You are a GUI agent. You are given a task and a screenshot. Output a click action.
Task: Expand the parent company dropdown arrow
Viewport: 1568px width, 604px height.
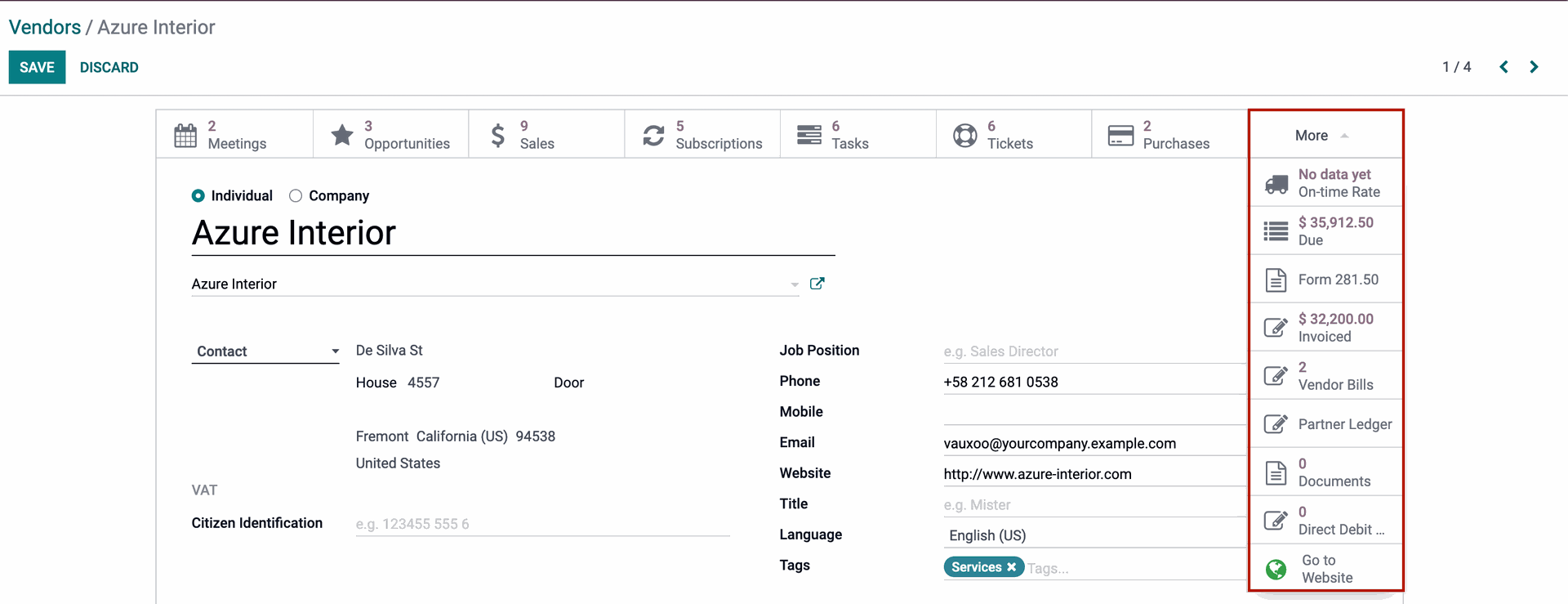pyautogui.click(x=795, y=284)
